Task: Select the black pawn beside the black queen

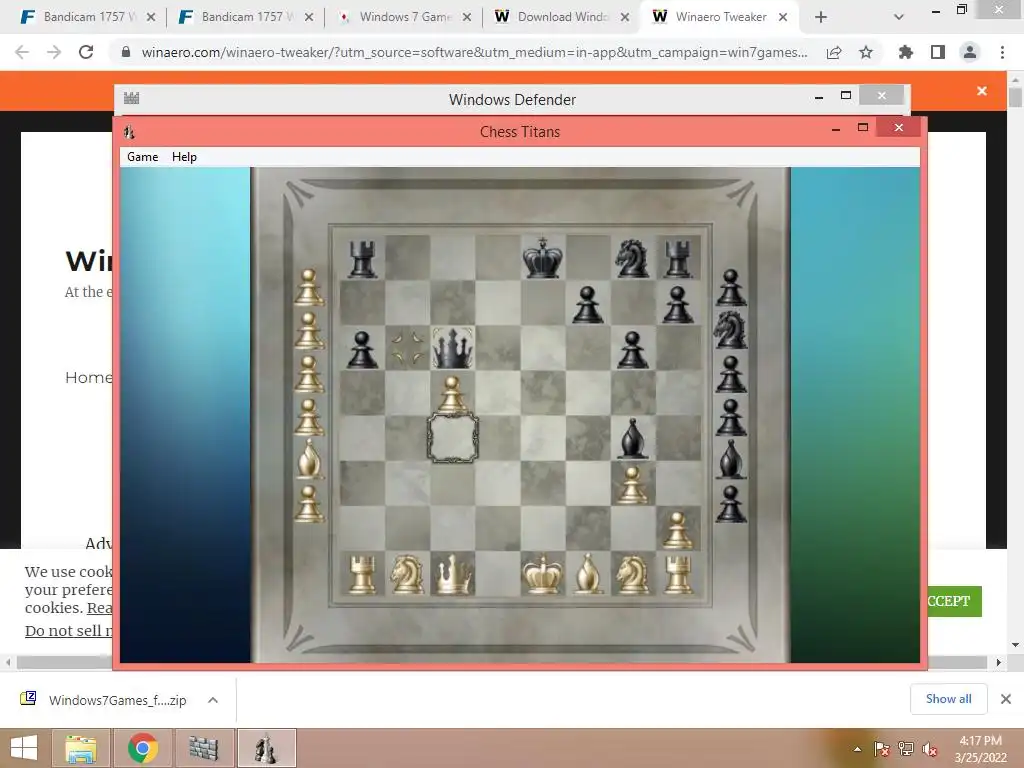Action: click(x=363, y=349)
